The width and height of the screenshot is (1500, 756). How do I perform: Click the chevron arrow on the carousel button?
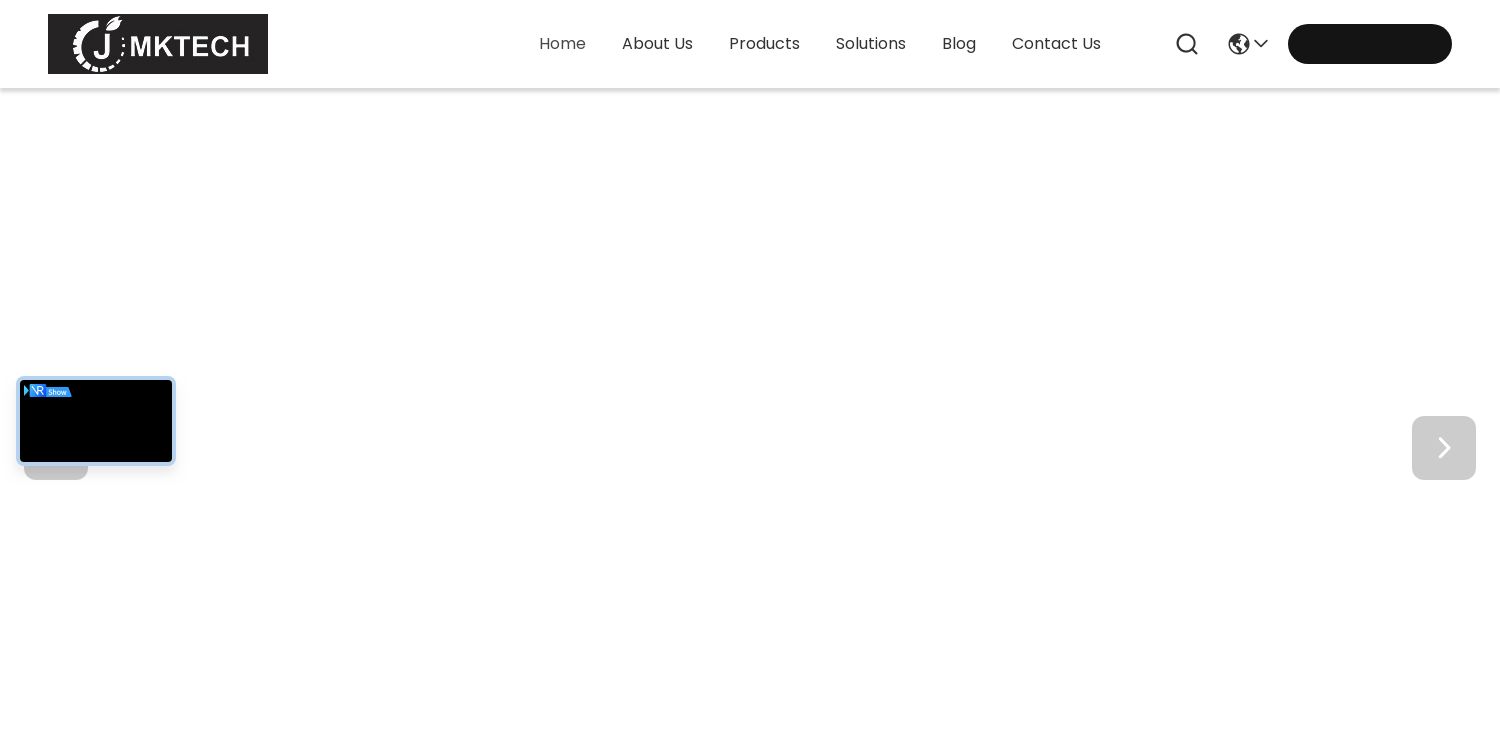tap(1444, 448)
